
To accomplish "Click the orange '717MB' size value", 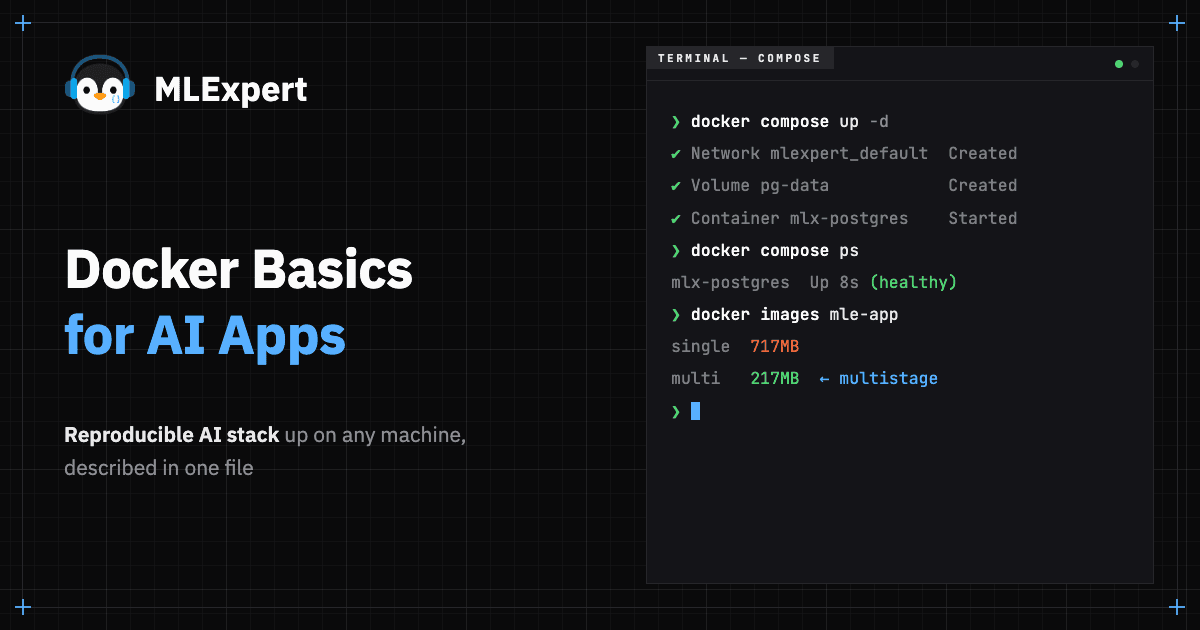I will [x=775, y=346].
